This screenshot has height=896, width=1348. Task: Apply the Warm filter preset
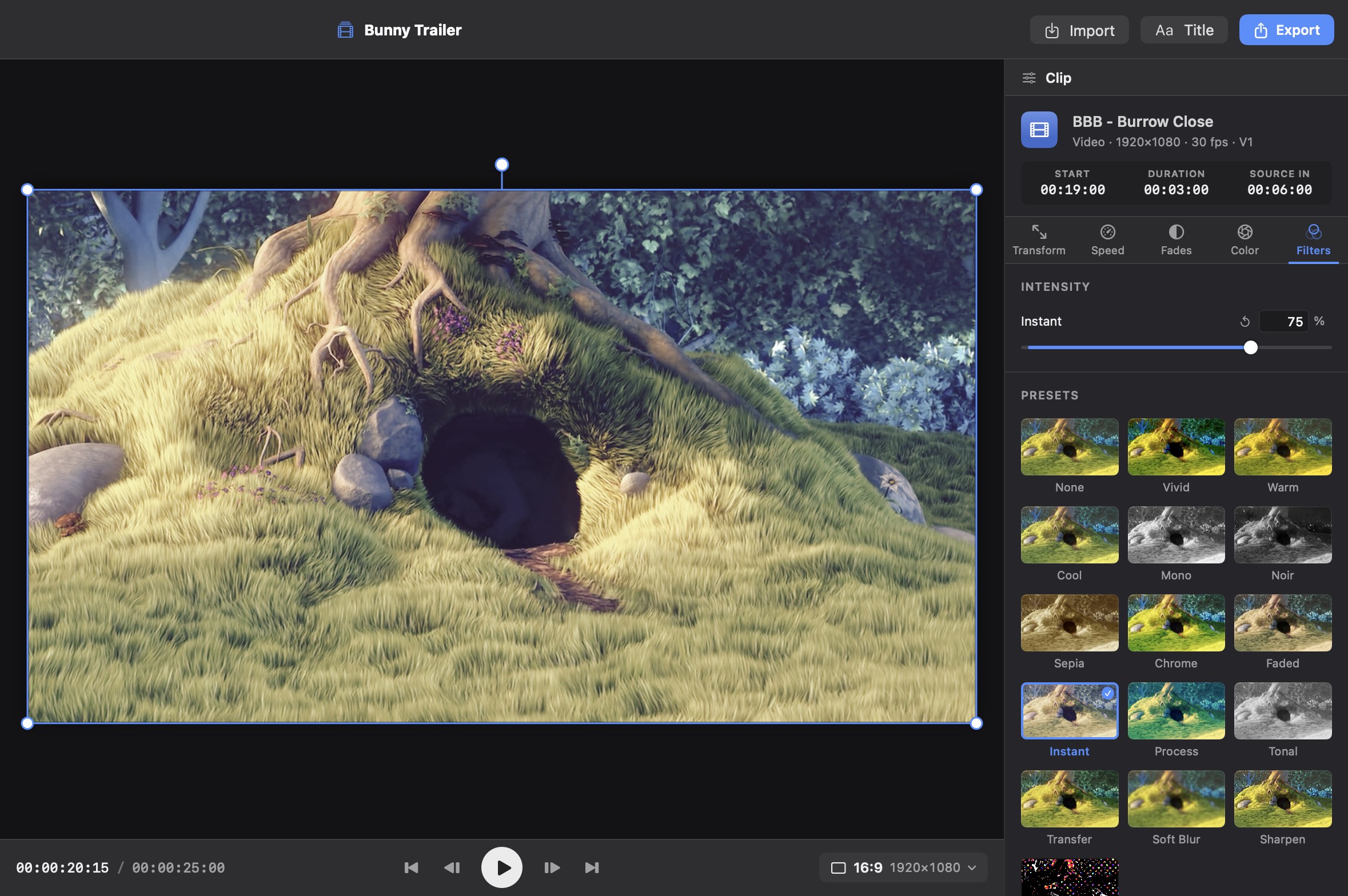[x=1283, y=447]
